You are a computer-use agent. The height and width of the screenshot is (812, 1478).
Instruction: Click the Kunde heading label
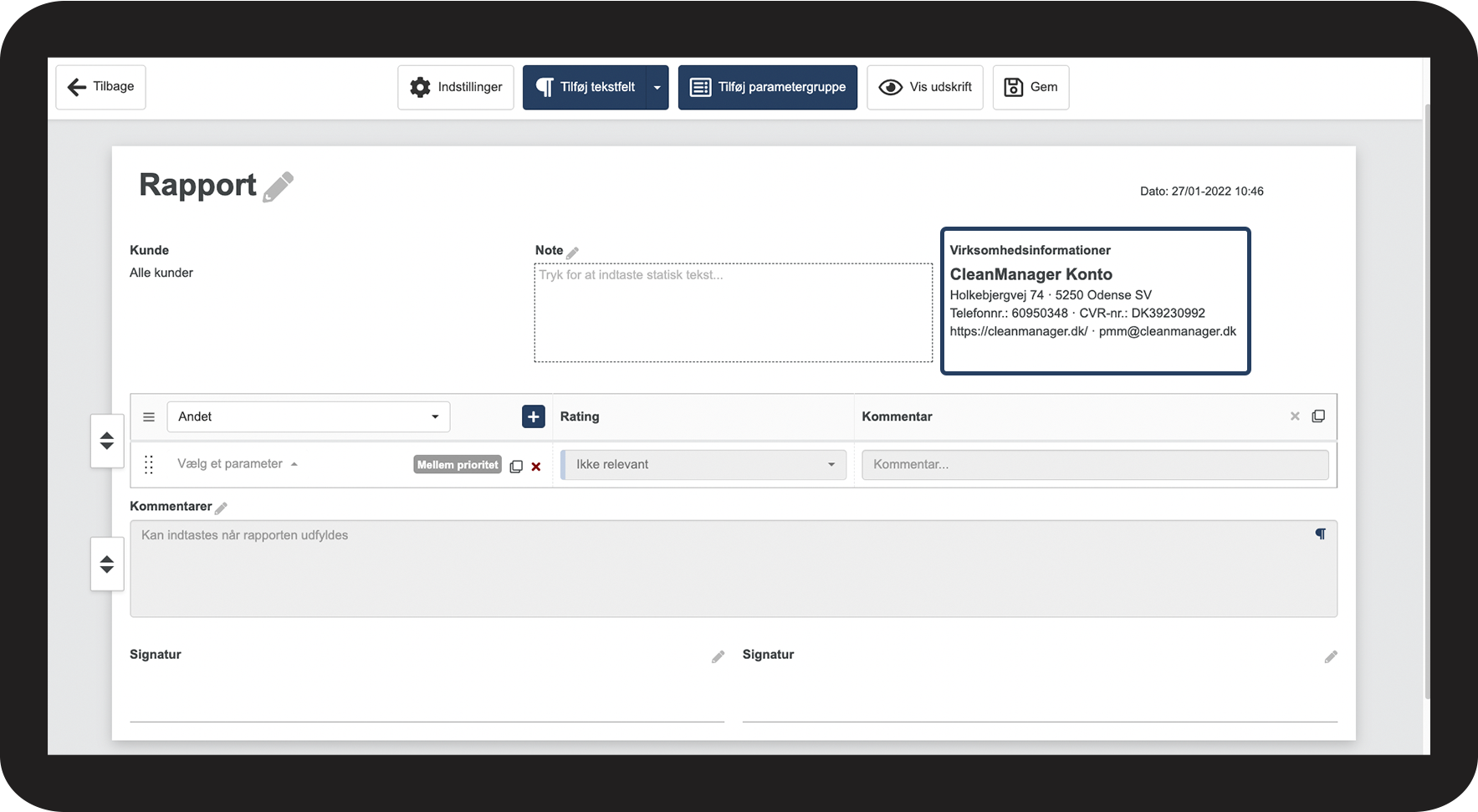point(149,250)
